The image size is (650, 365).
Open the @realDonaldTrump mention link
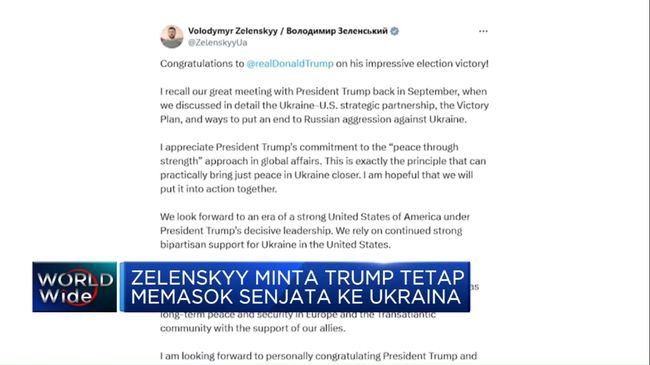pyautogui.click(x=290, y=63)
